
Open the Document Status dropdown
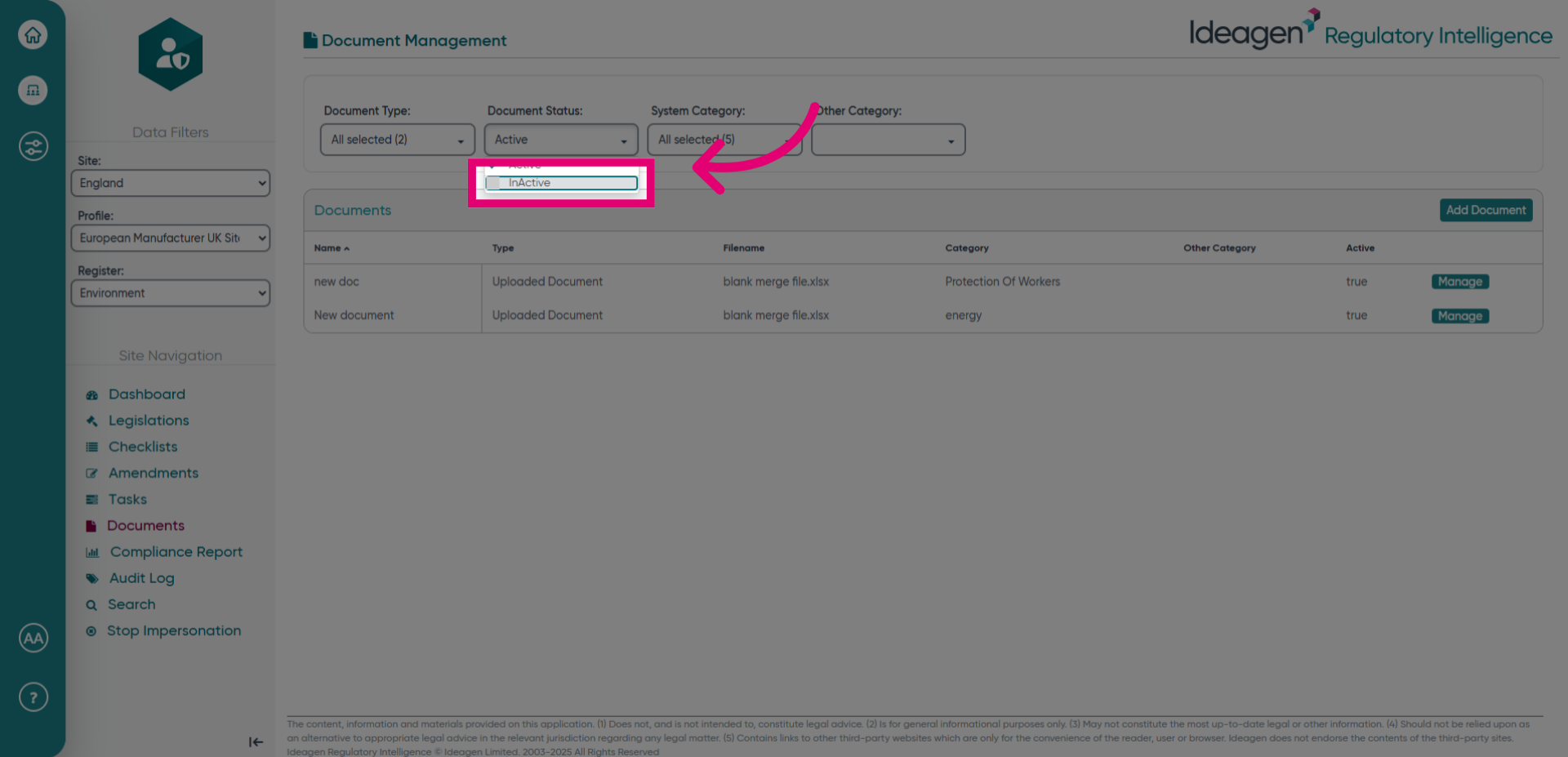[560, 140]
